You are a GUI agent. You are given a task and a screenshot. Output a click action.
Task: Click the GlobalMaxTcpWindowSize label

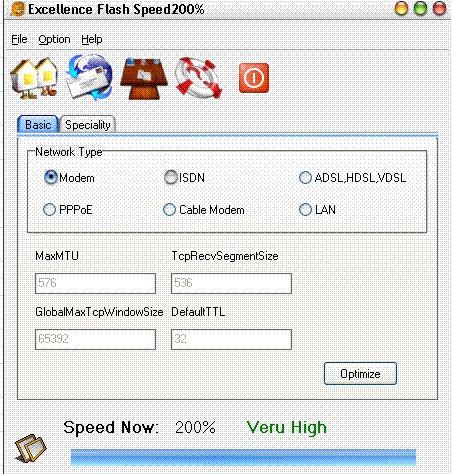tap(99, 312)
